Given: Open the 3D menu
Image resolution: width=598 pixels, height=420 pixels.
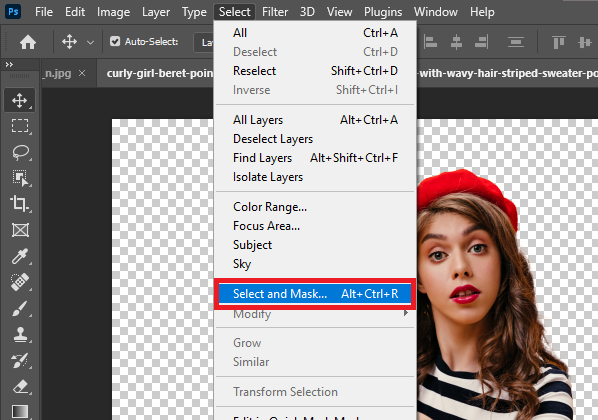Looking at the screenshot, I should [307, 12].
